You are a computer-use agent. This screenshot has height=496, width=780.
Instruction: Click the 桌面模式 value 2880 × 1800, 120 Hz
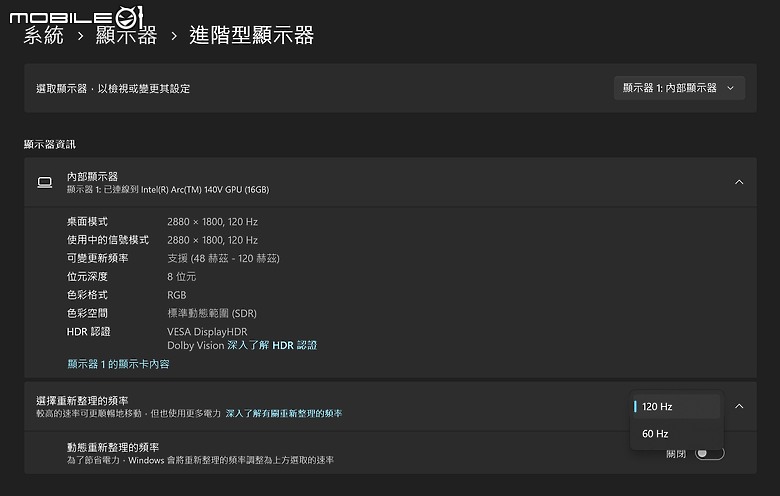coord(212,222)
